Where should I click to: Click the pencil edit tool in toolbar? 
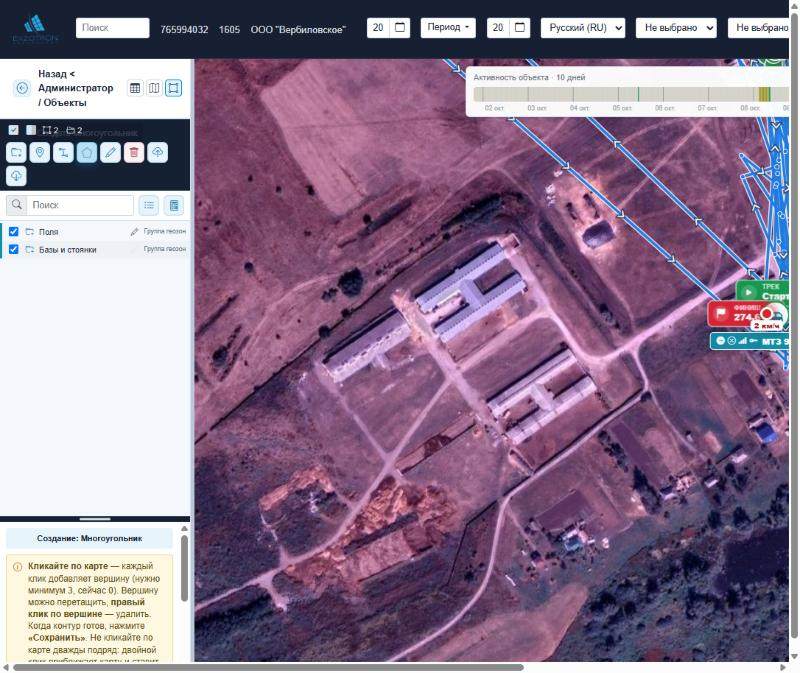click(x=110, y=153)
